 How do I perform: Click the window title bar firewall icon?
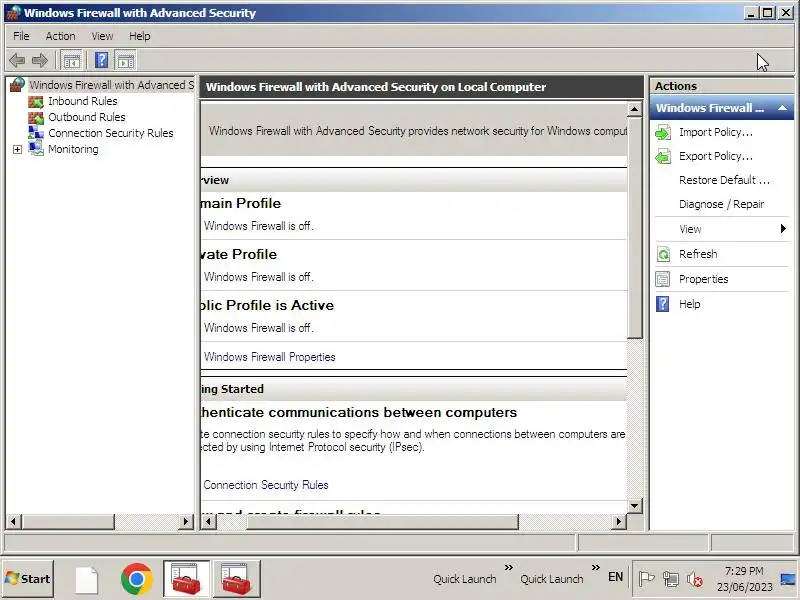pos(14,12)
